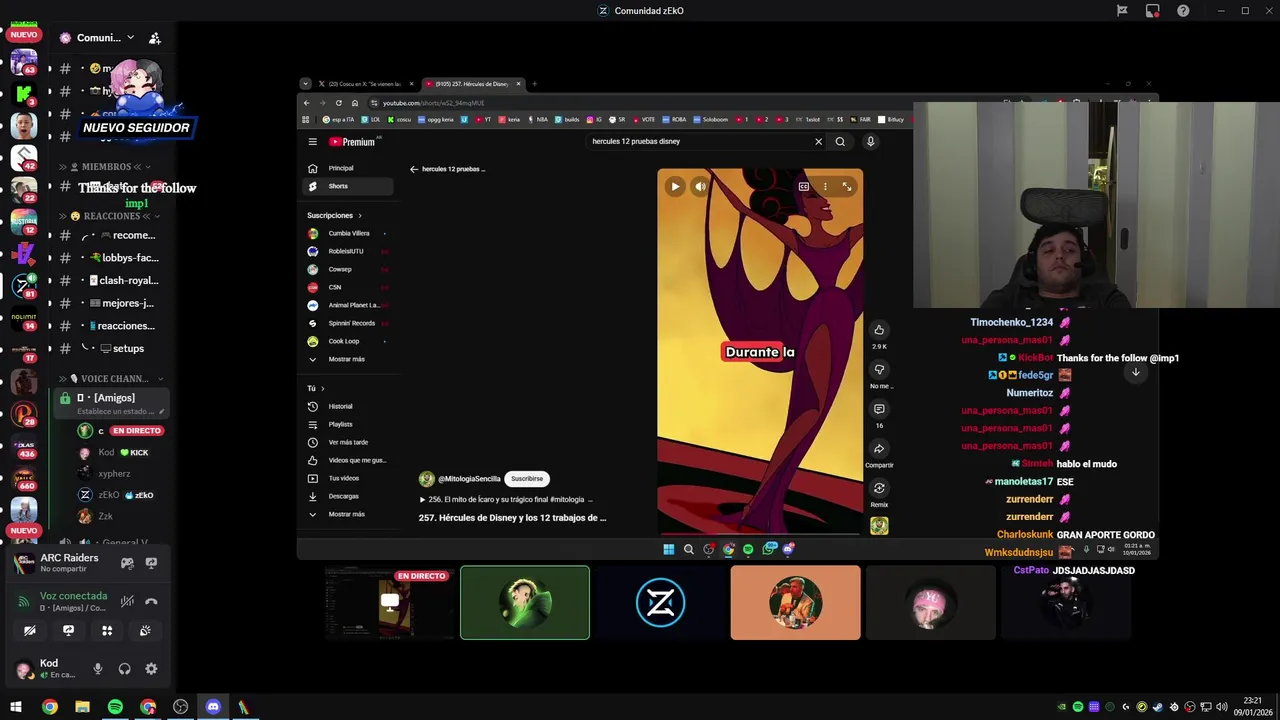The width and height of the screenshot is (1280, 720).
Task: Open the clash-royal... text channel
Action: point(110,281)
